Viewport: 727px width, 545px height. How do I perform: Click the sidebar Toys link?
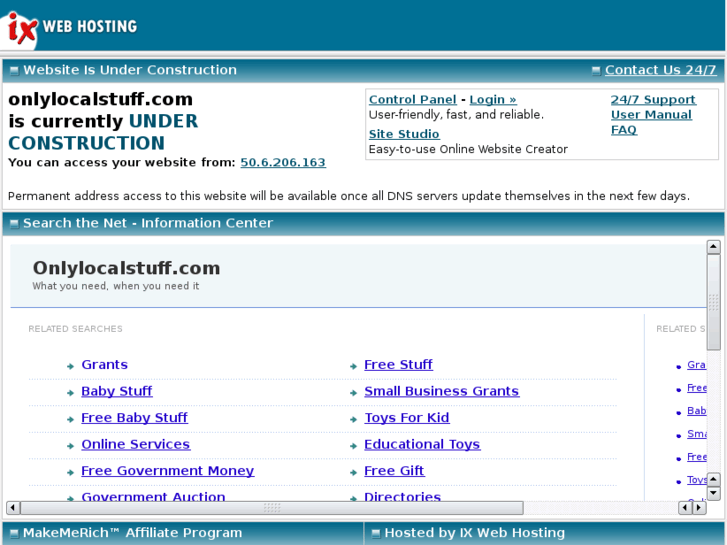tap(696, 480)
